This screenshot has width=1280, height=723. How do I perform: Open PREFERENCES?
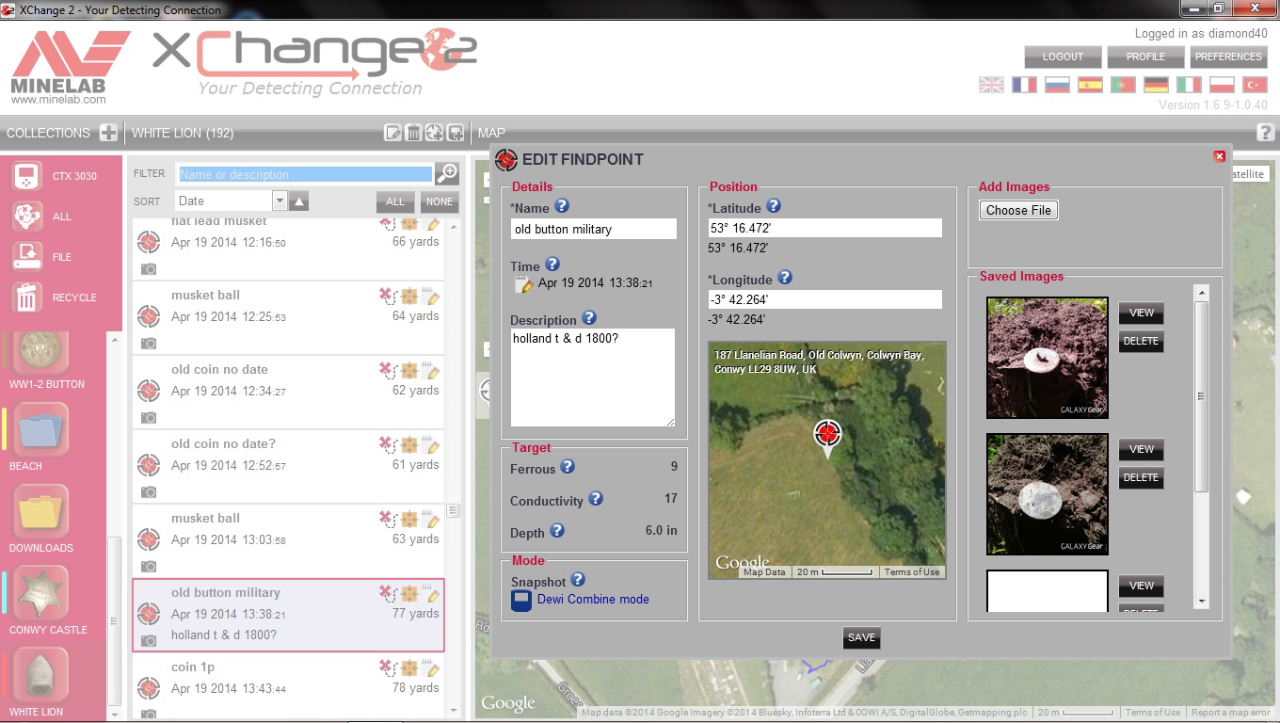[1229, 57]
